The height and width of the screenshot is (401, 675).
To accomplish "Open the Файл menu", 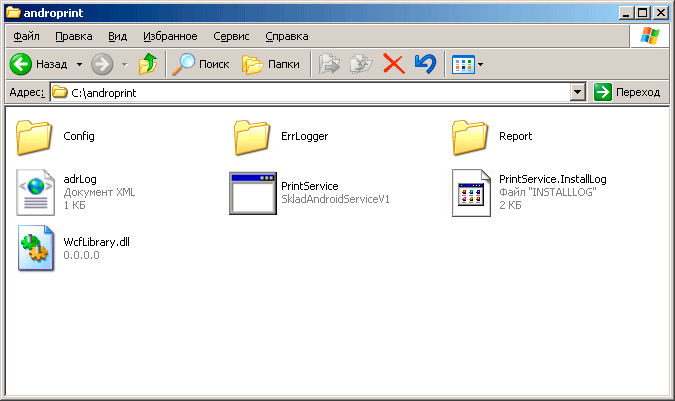I will pyautogui.click(x=27, y=36).
